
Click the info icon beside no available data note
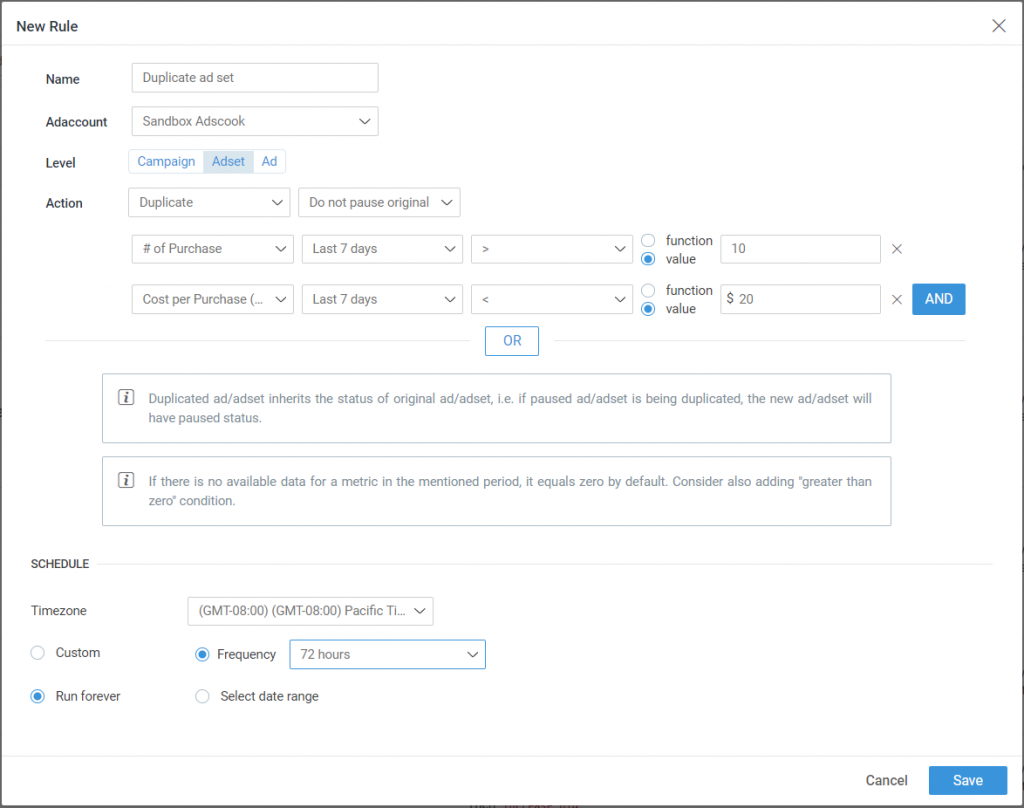point(126,480)
